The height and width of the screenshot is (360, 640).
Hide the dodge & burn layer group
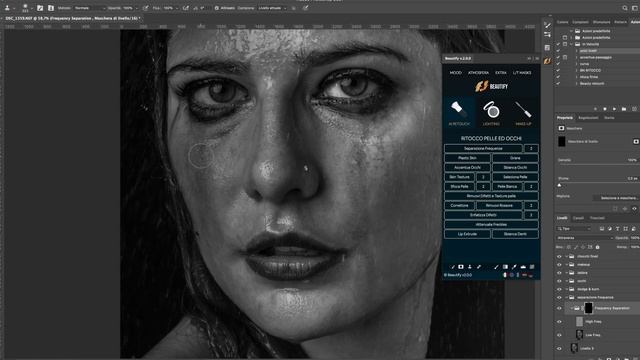pos(559,289)
